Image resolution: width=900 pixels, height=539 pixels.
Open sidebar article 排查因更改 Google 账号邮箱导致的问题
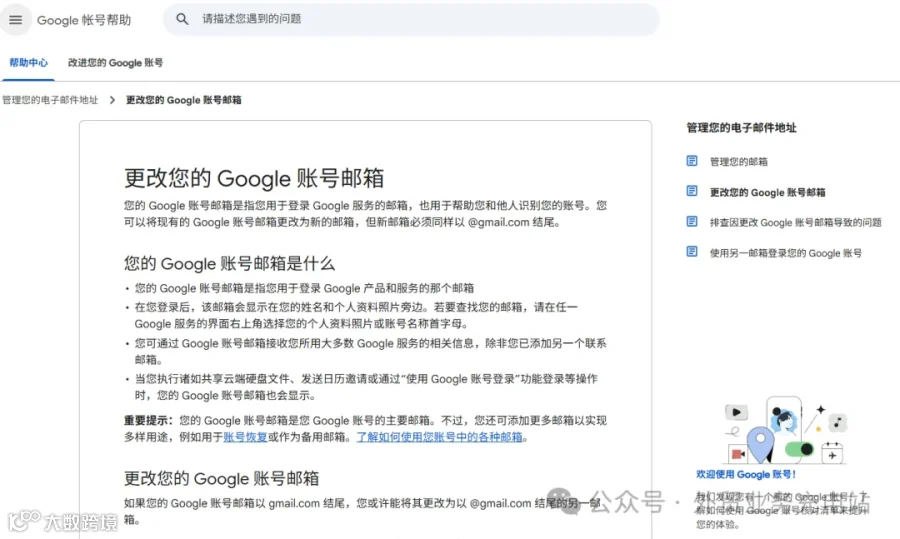tap(796, 223)
